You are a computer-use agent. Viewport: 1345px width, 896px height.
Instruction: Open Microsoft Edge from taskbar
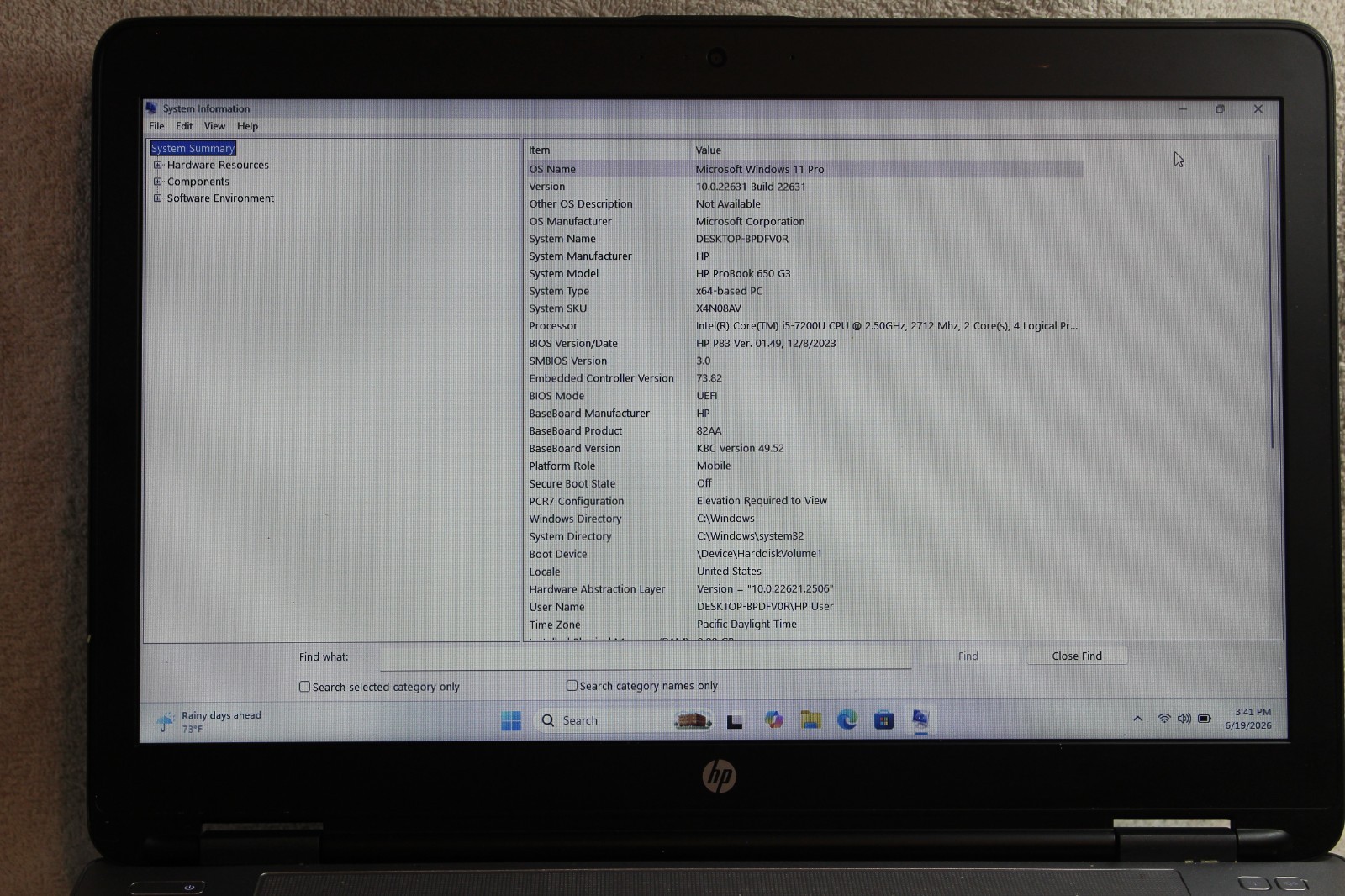pos(847,719)
